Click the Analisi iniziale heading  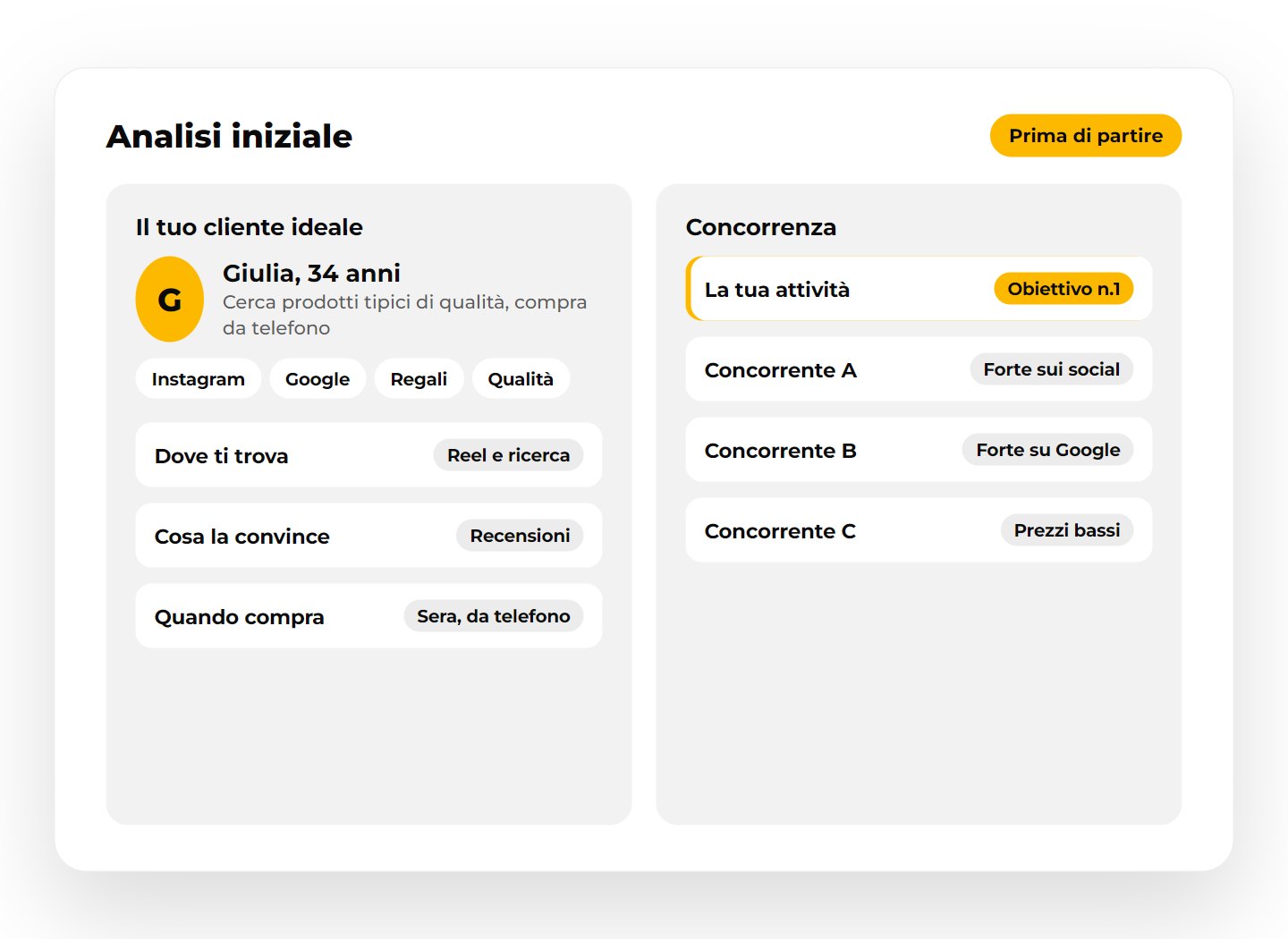230,137
